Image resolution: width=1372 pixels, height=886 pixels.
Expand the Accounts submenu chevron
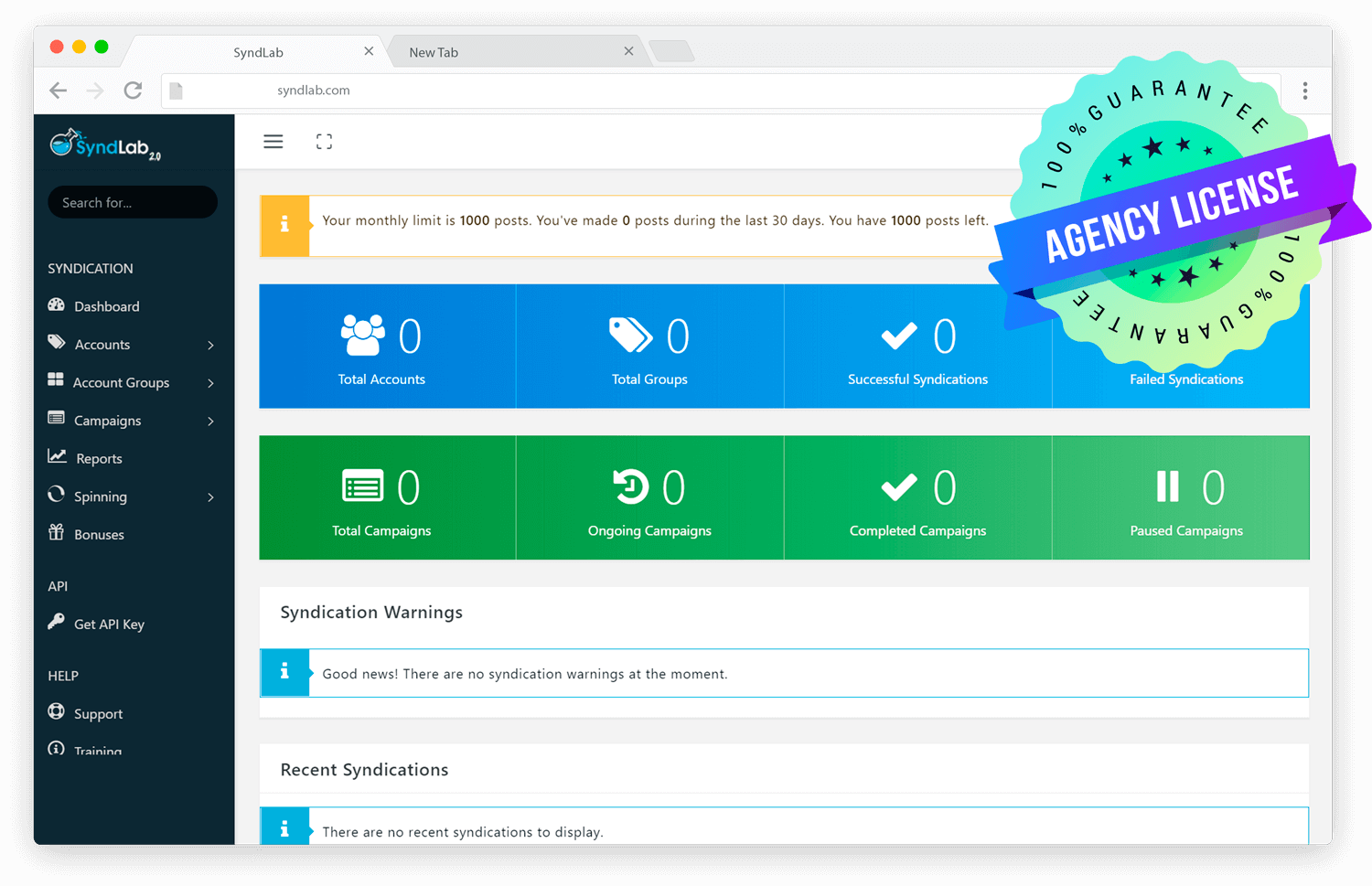(x=210, y=345)
